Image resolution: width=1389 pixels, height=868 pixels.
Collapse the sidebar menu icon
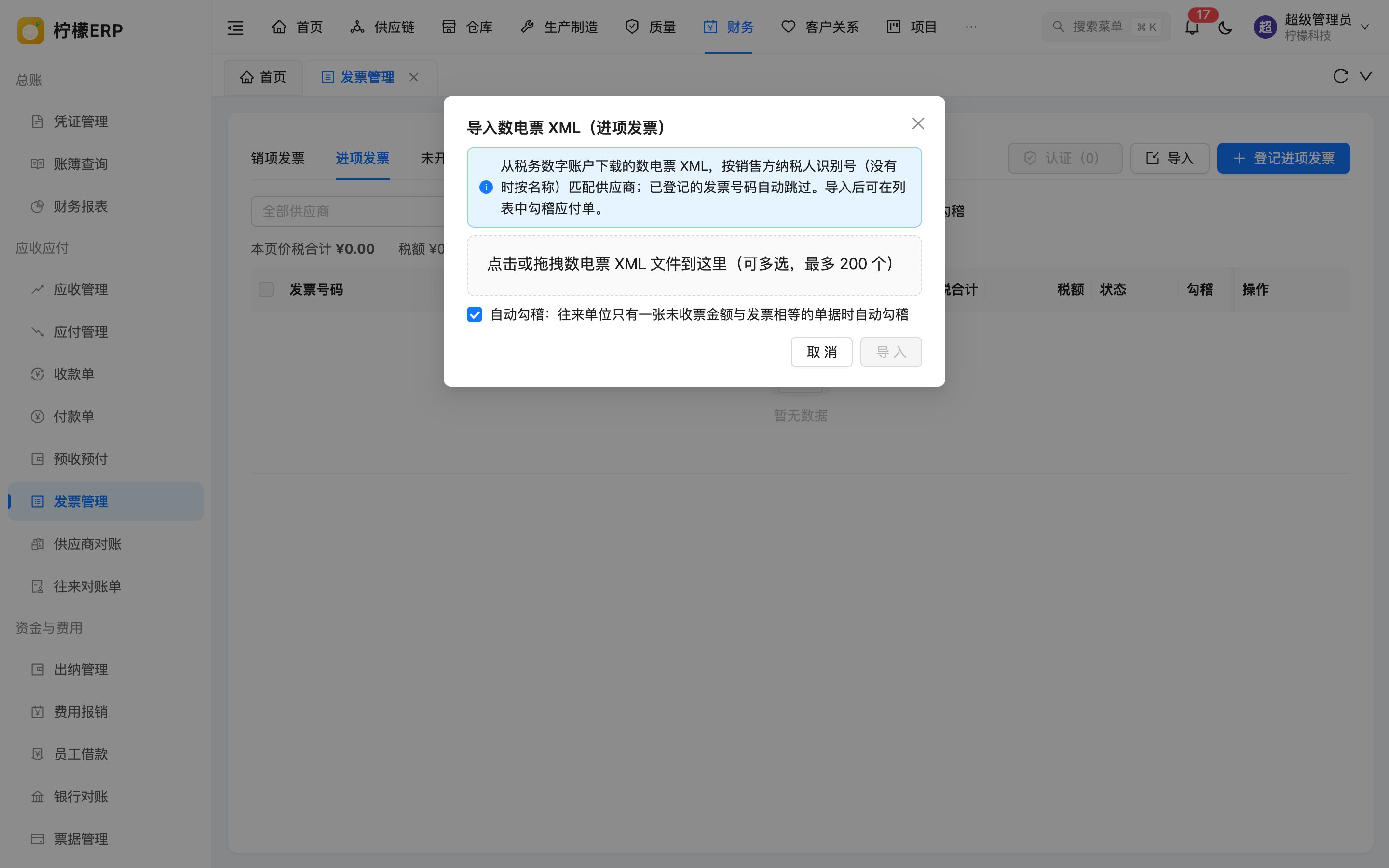[x=235, y=27]
